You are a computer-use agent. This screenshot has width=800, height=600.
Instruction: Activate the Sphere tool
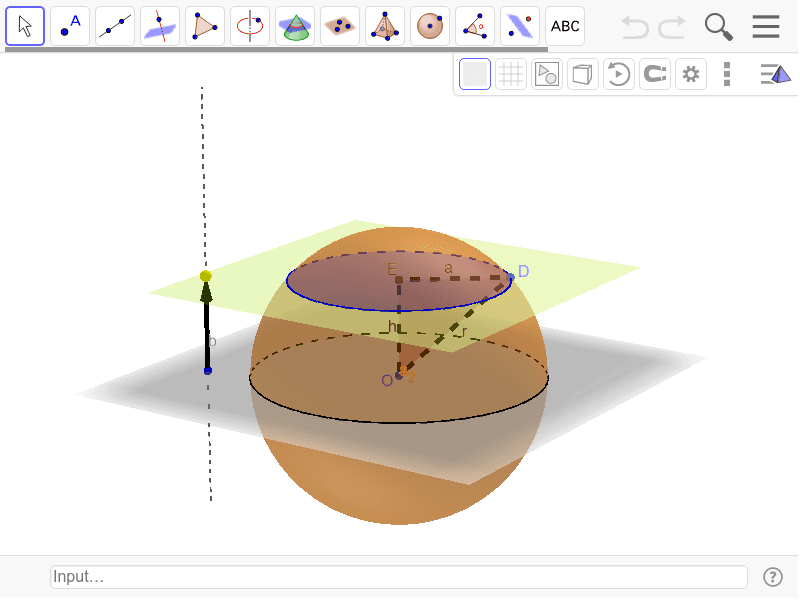(430, 26)
